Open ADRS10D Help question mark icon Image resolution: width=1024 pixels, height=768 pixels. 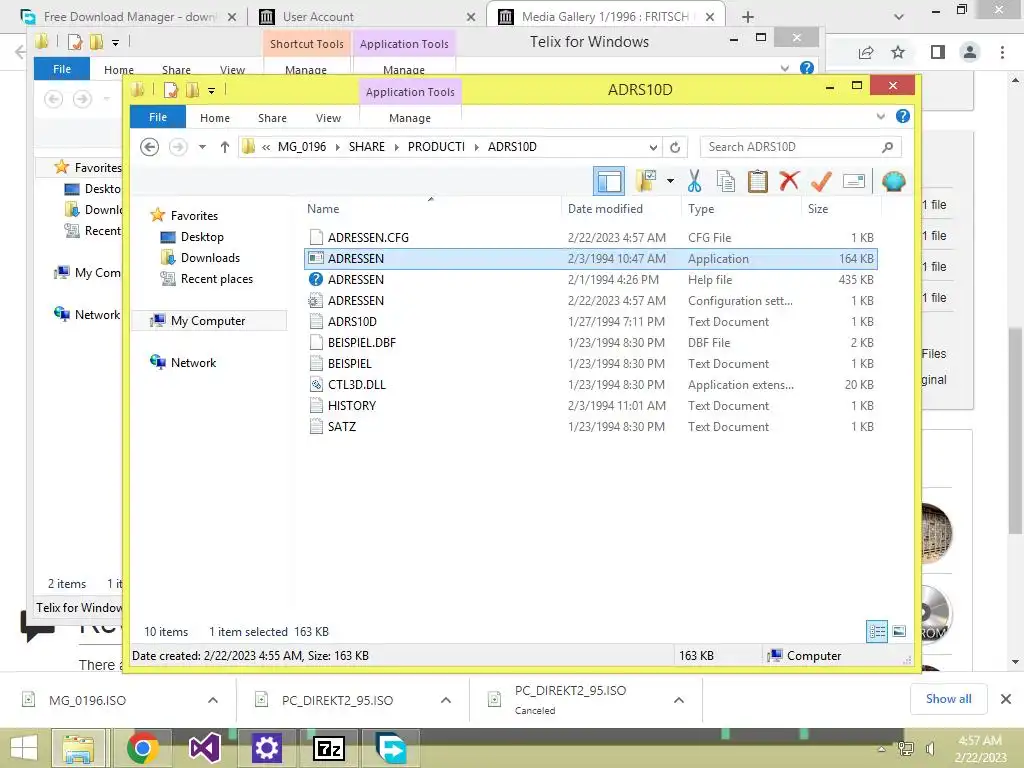tap(903, 116)
